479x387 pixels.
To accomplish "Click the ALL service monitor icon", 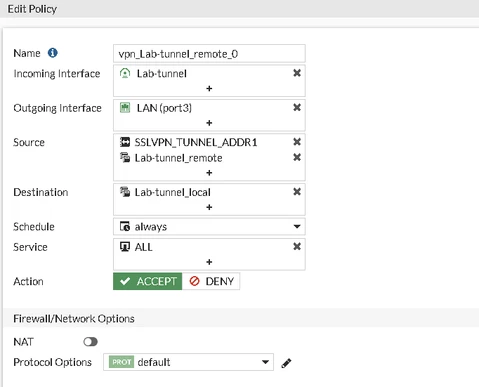I will pos(125,247).
